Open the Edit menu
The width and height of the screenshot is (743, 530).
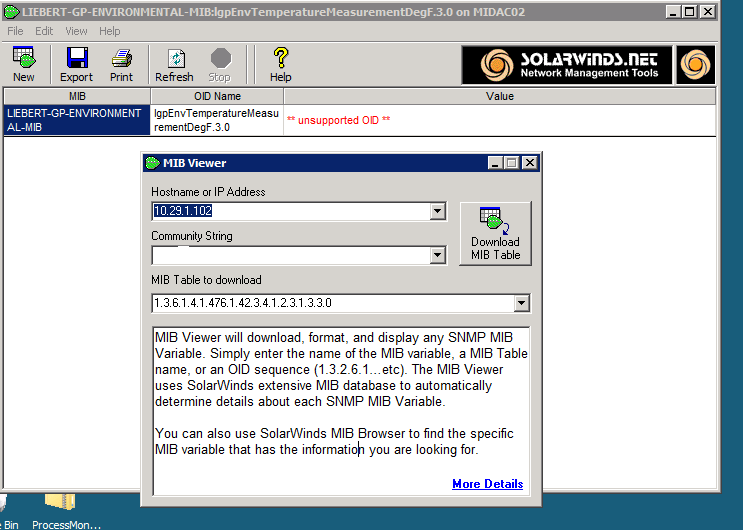[44, 31]
